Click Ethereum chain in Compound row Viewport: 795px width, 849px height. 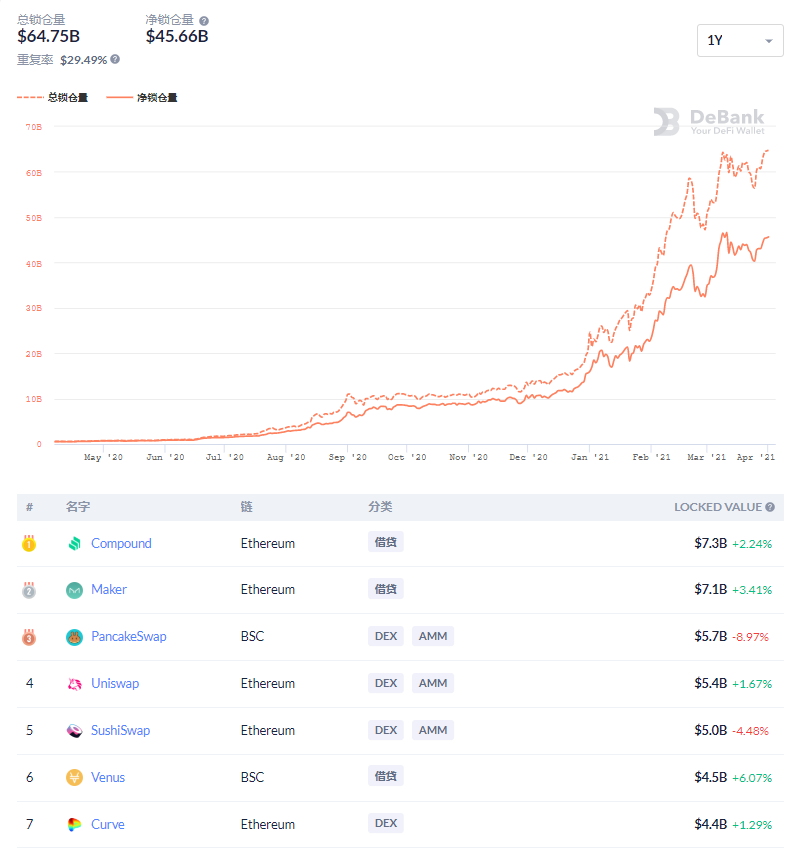point(268,543)
